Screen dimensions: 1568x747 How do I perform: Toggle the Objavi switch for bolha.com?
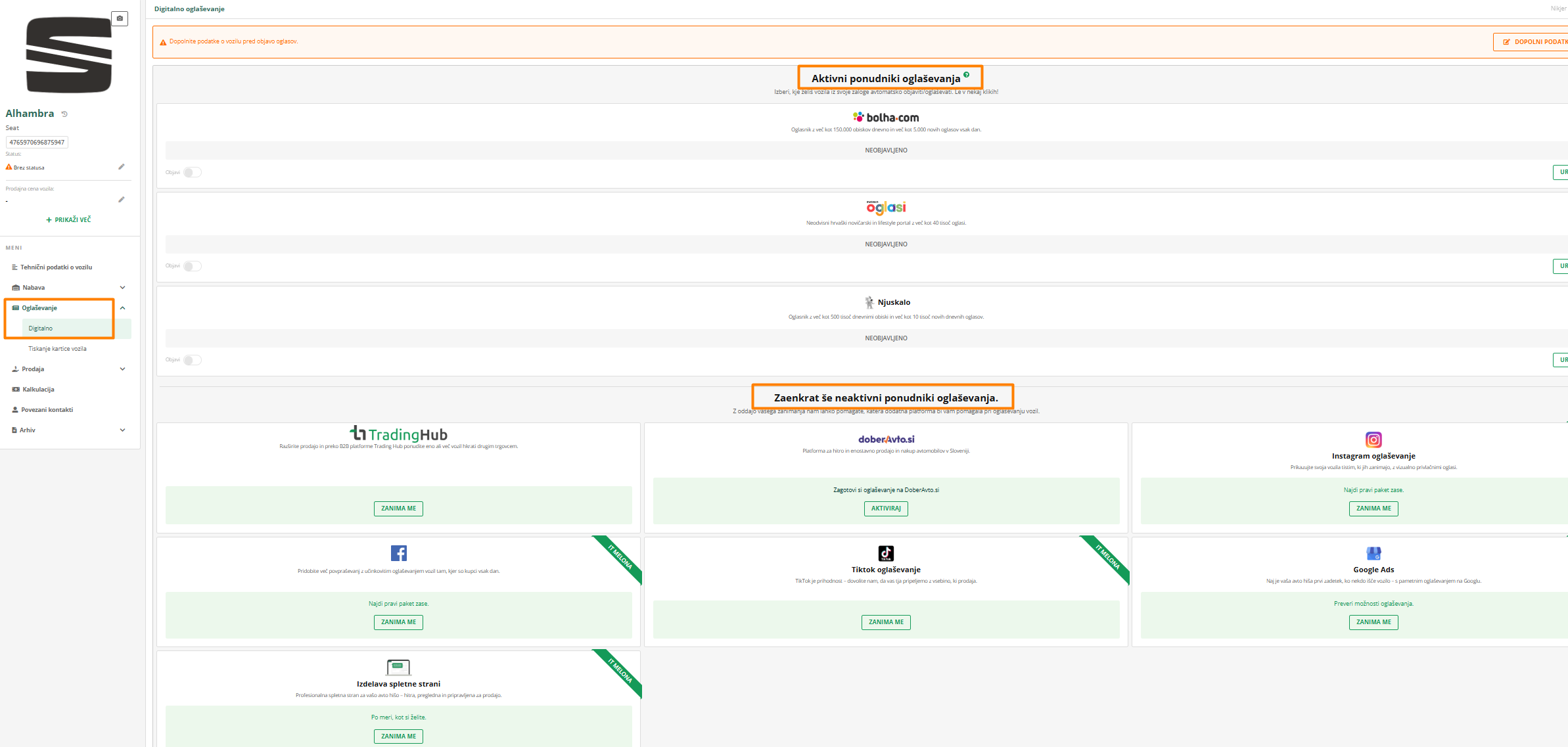pyautogui.click(x=193, y=172)
